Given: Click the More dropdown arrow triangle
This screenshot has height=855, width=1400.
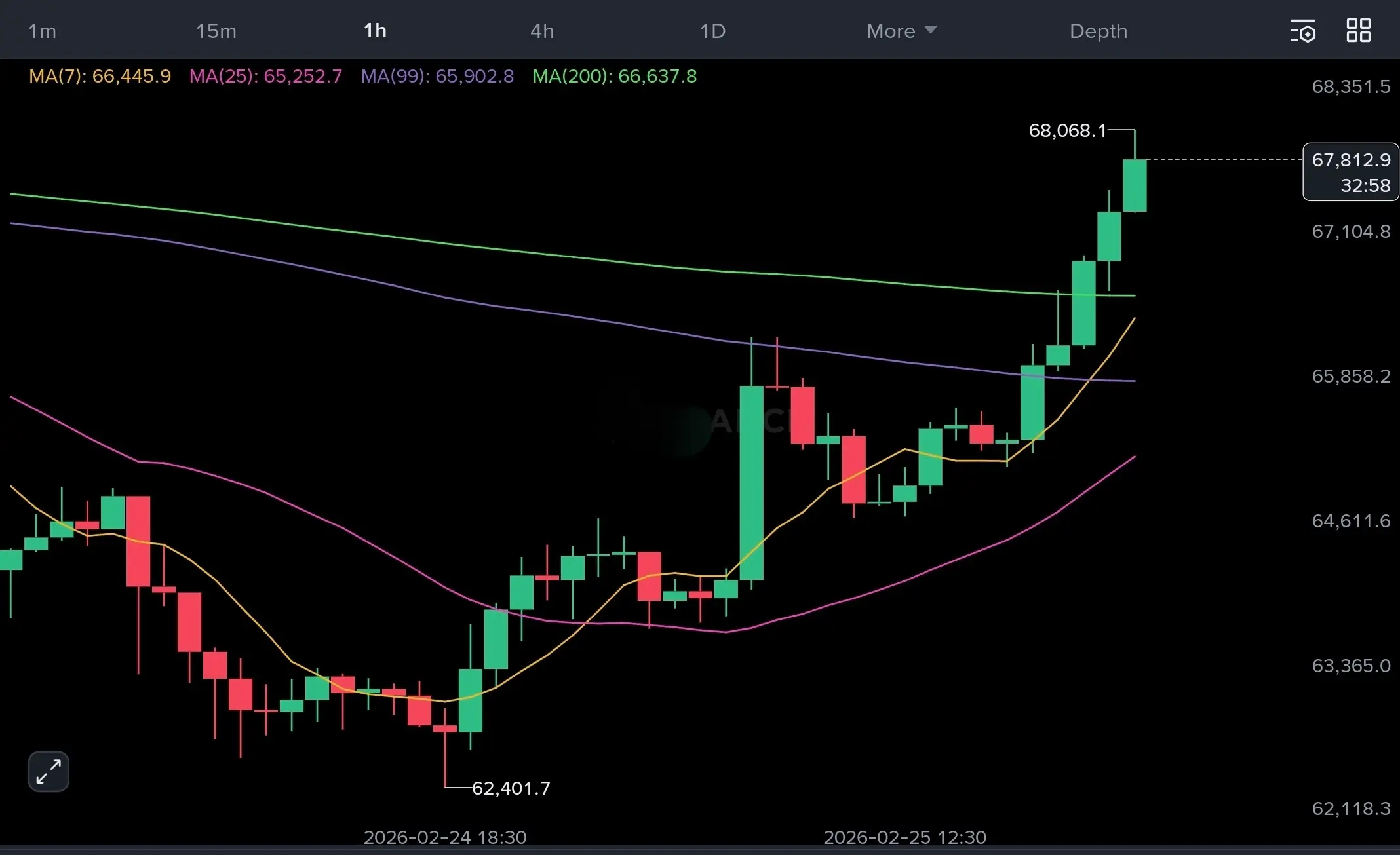Looking at the screenshot, I should click(x=931, y=30).
